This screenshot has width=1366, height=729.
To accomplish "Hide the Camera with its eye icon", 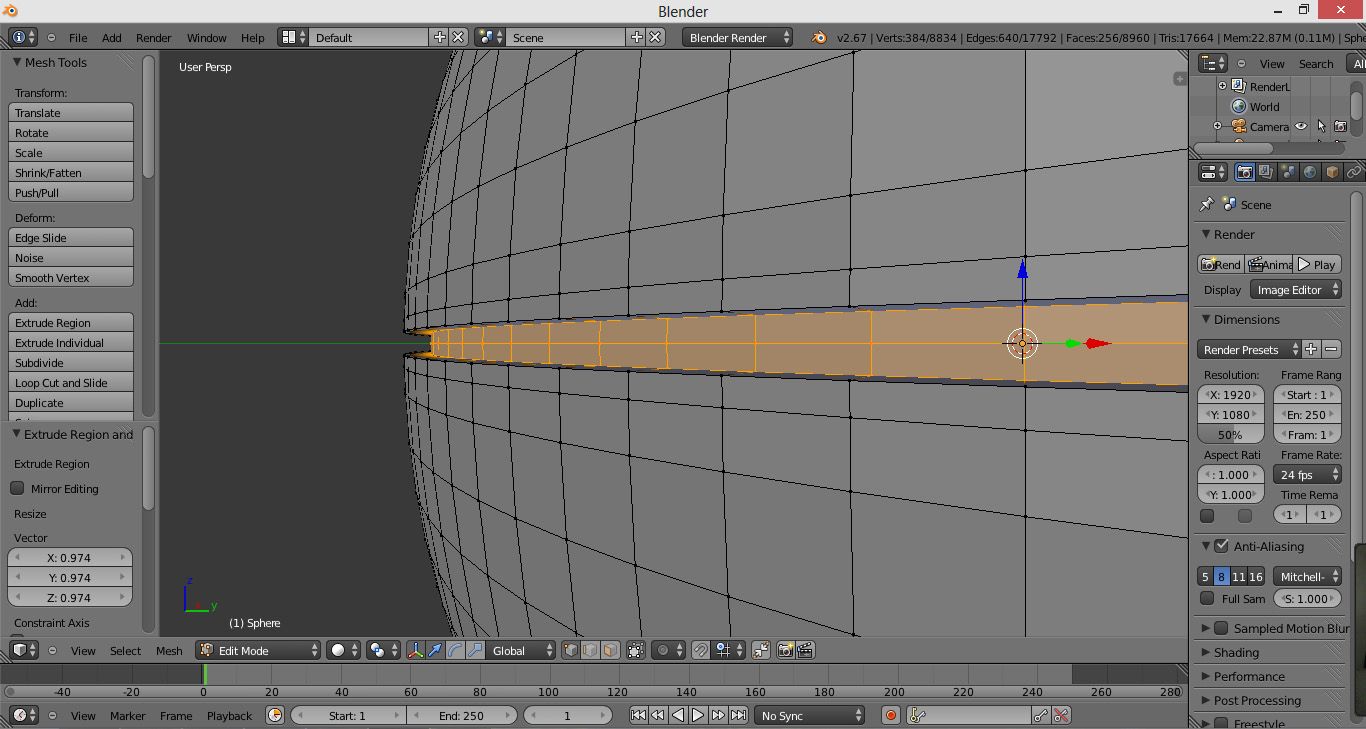I will [1301, 127].
